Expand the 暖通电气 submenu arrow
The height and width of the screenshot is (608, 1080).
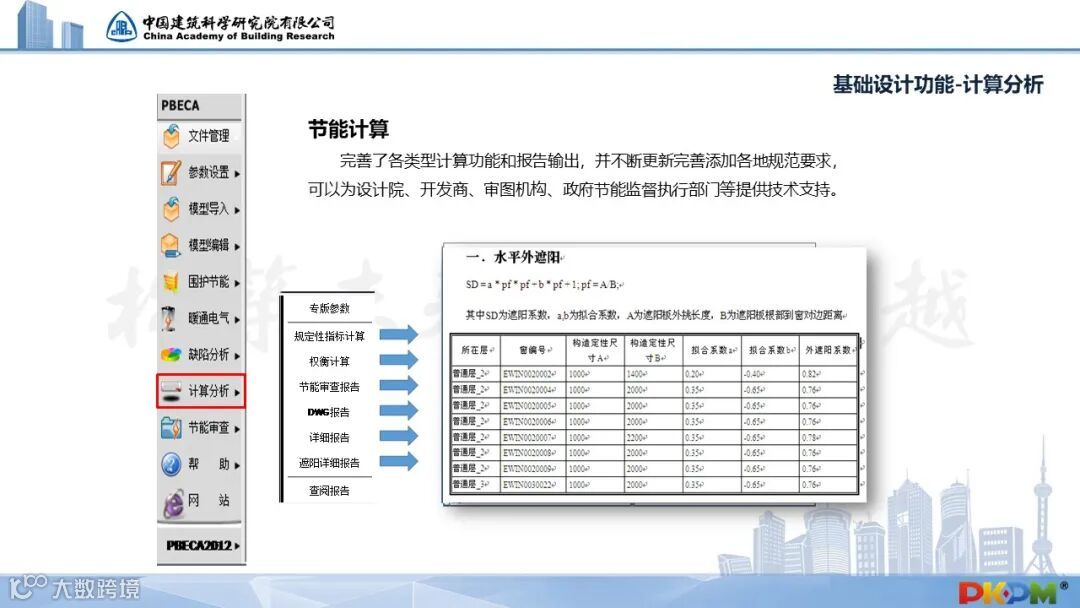(x=237, y=319)
